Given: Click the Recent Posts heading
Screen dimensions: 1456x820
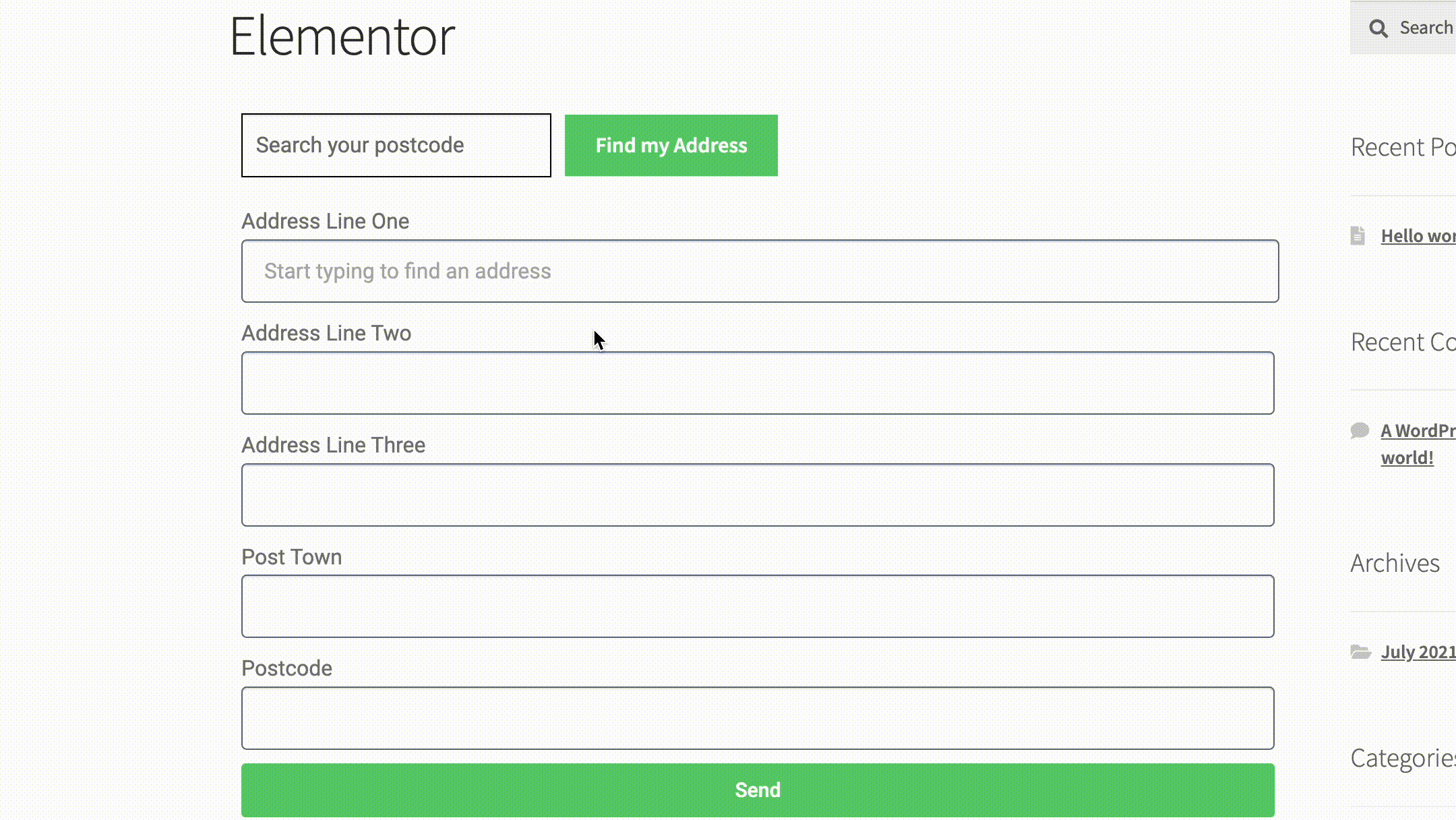Looking at the screenshot, I should pyautogui.click(x=1402, y=147).
